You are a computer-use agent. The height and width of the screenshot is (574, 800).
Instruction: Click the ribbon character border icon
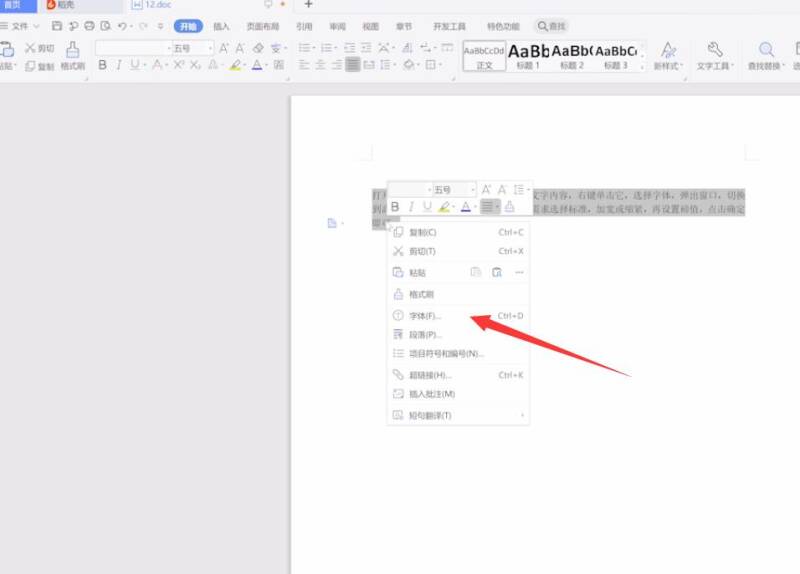coord(279,65)
